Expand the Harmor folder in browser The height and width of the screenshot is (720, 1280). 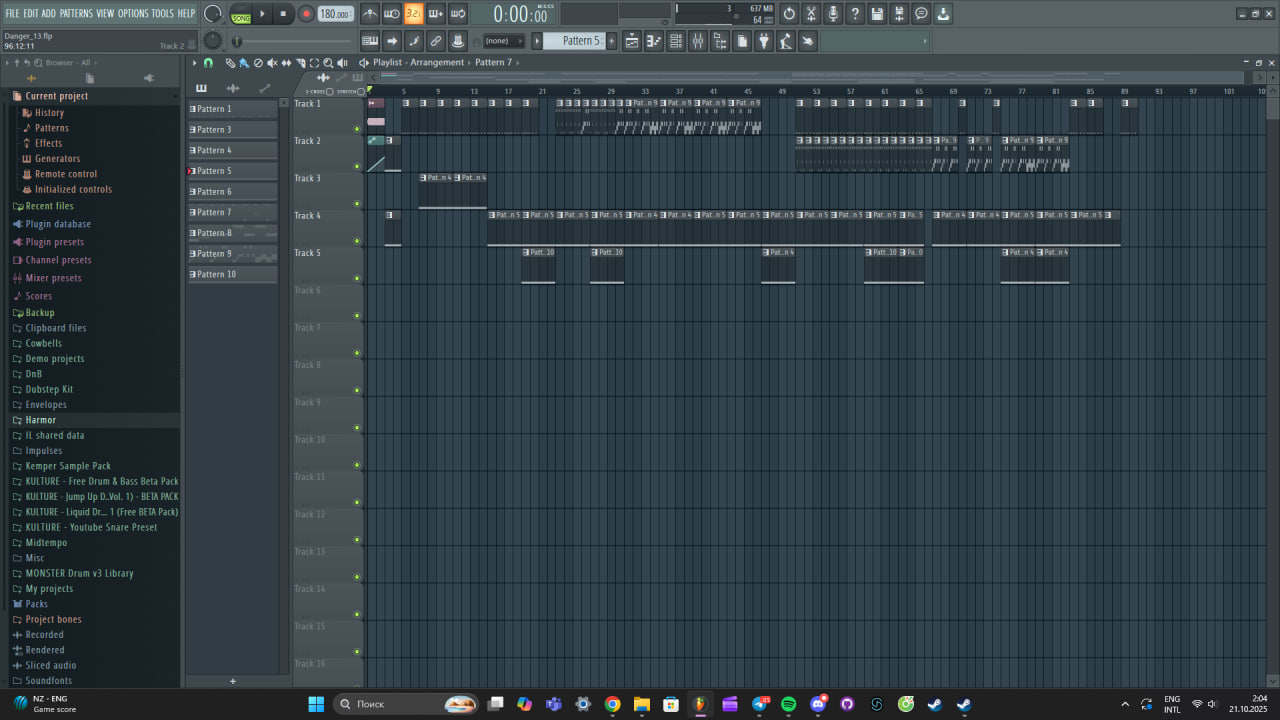pyautogui.click(x=34, y=420)
